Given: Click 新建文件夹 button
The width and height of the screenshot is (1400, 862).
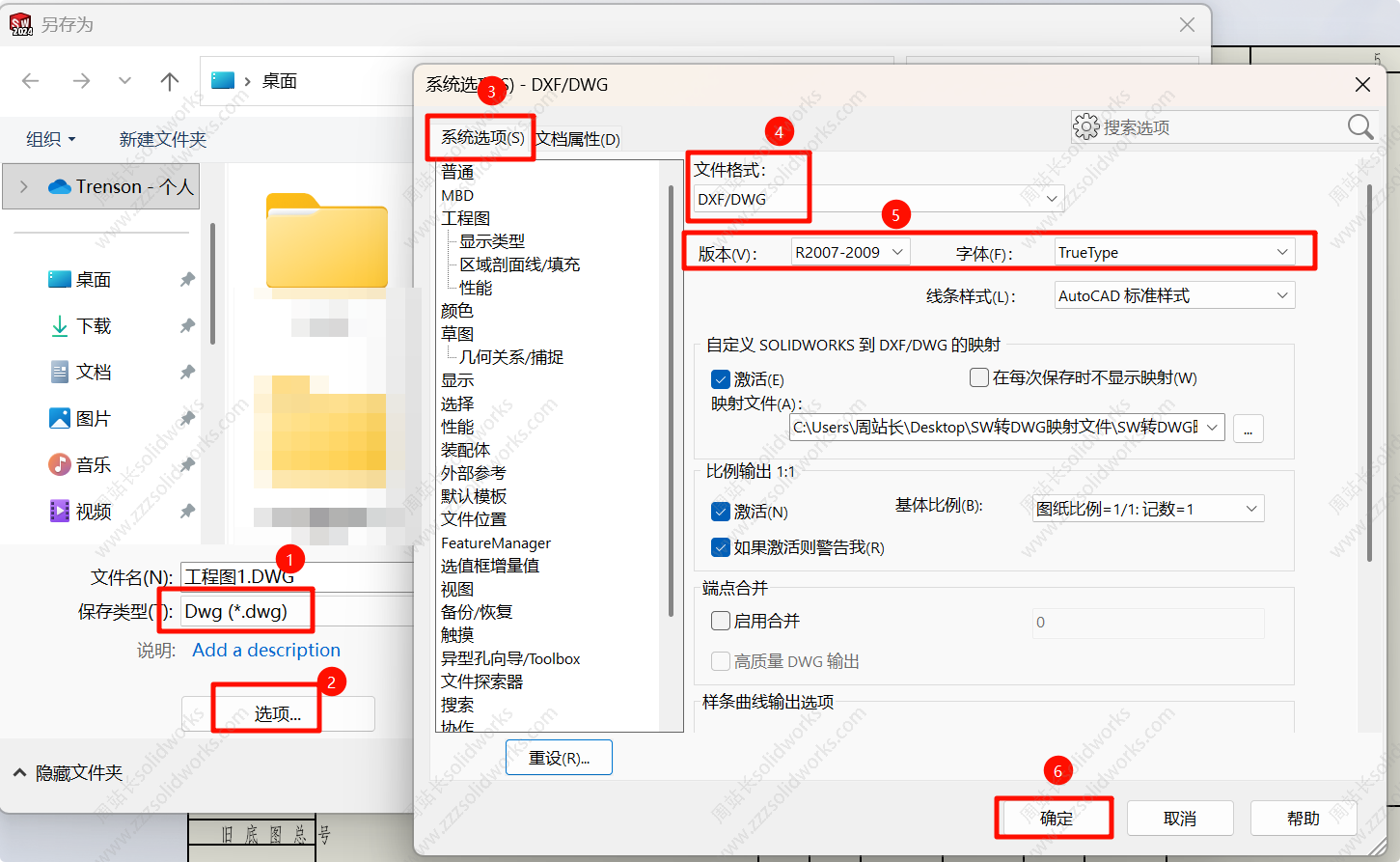Looking at the screenshot, I should coord(163,139).
